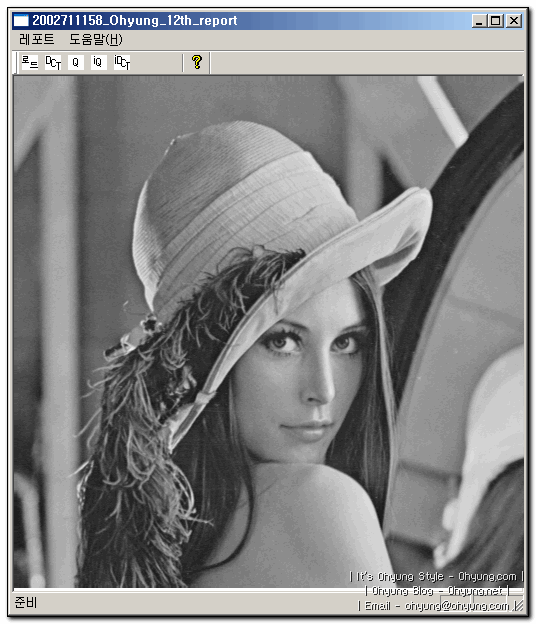536x624 pixels.
Task: Open help via yellow question mark icon
Action: coord(197,62)
